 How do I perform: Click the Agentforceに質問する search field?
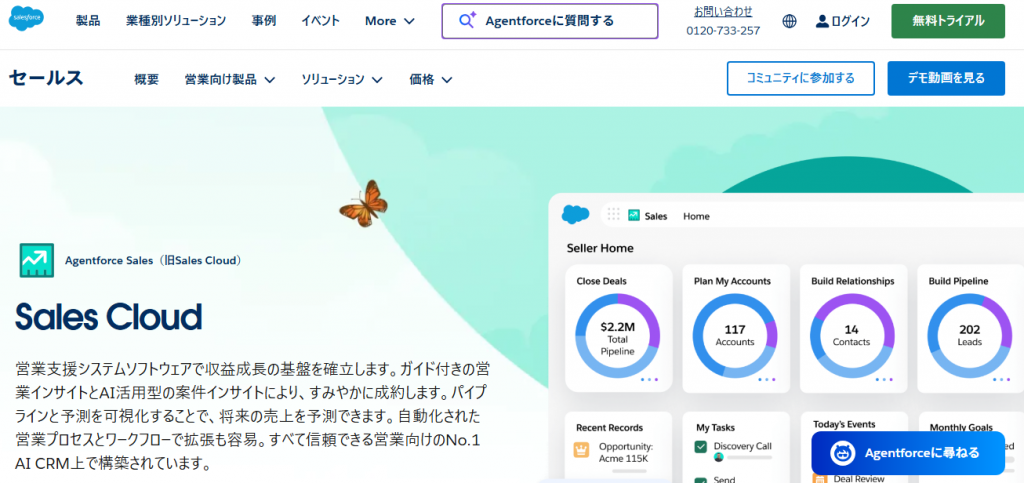point(550,21)
